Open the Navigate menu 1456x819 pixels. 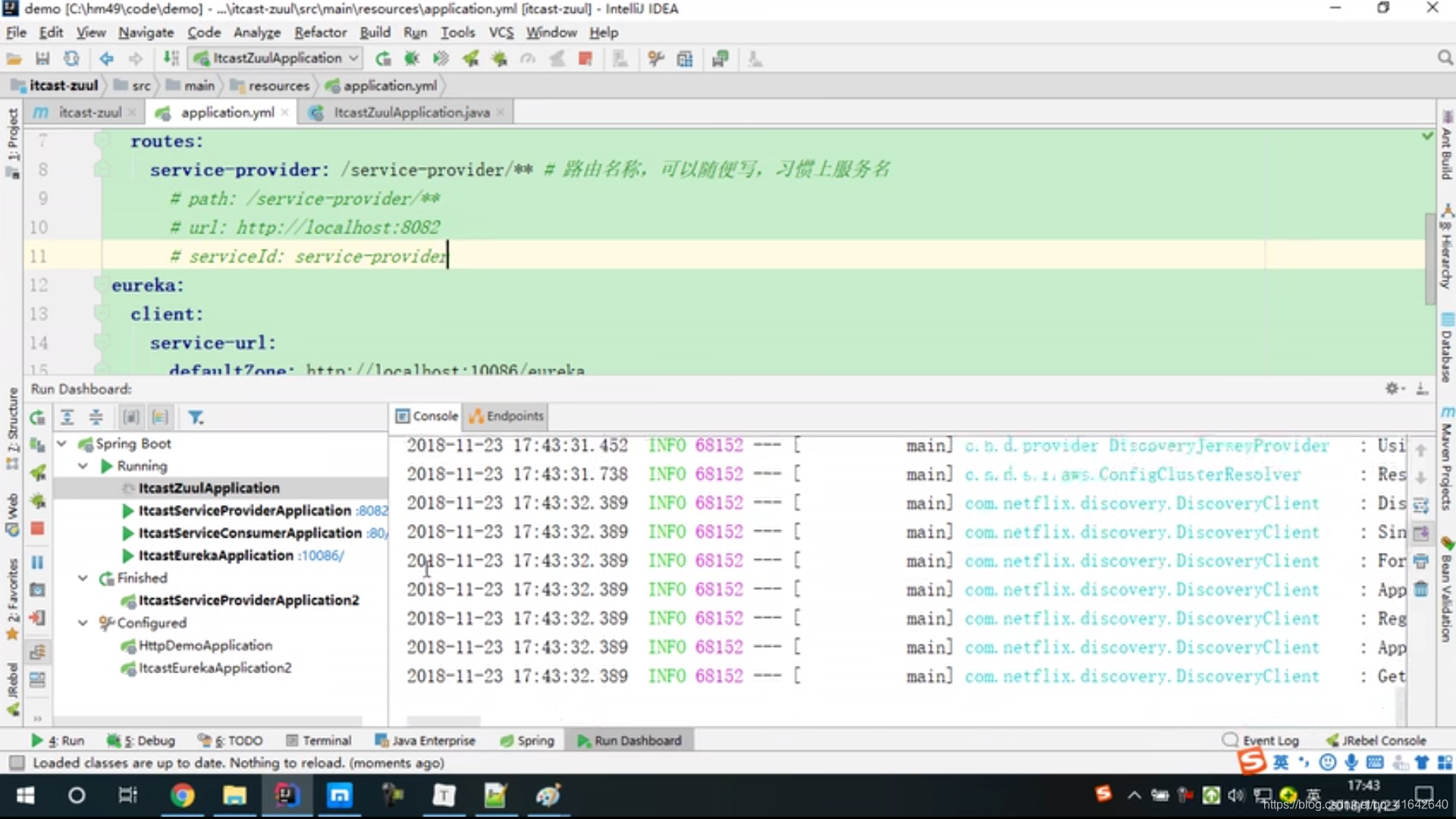146,33
